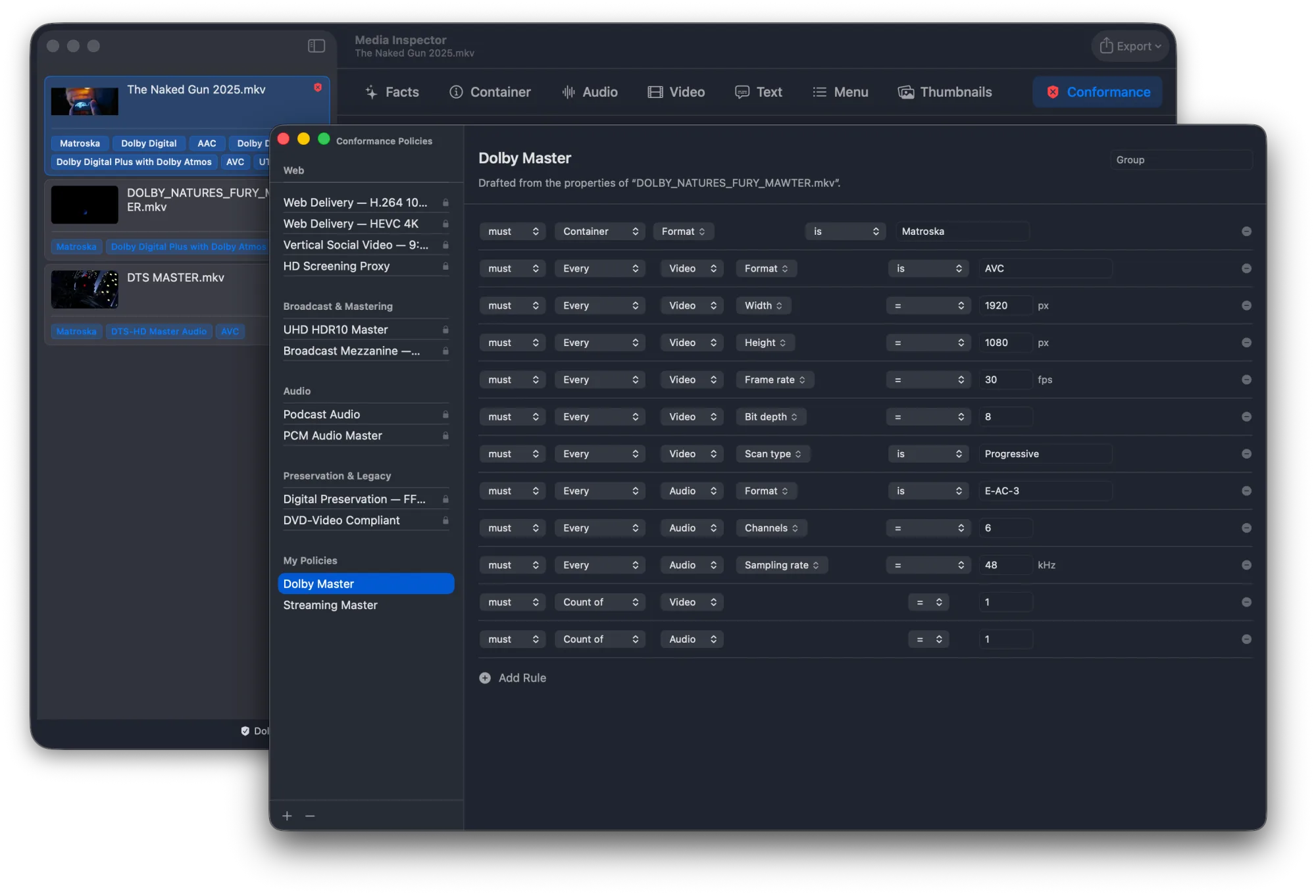This screenshot has height=896, width=1316.
Task: Click lock icon on UHD HDR10 Master policy
Action: coord(445,330)
